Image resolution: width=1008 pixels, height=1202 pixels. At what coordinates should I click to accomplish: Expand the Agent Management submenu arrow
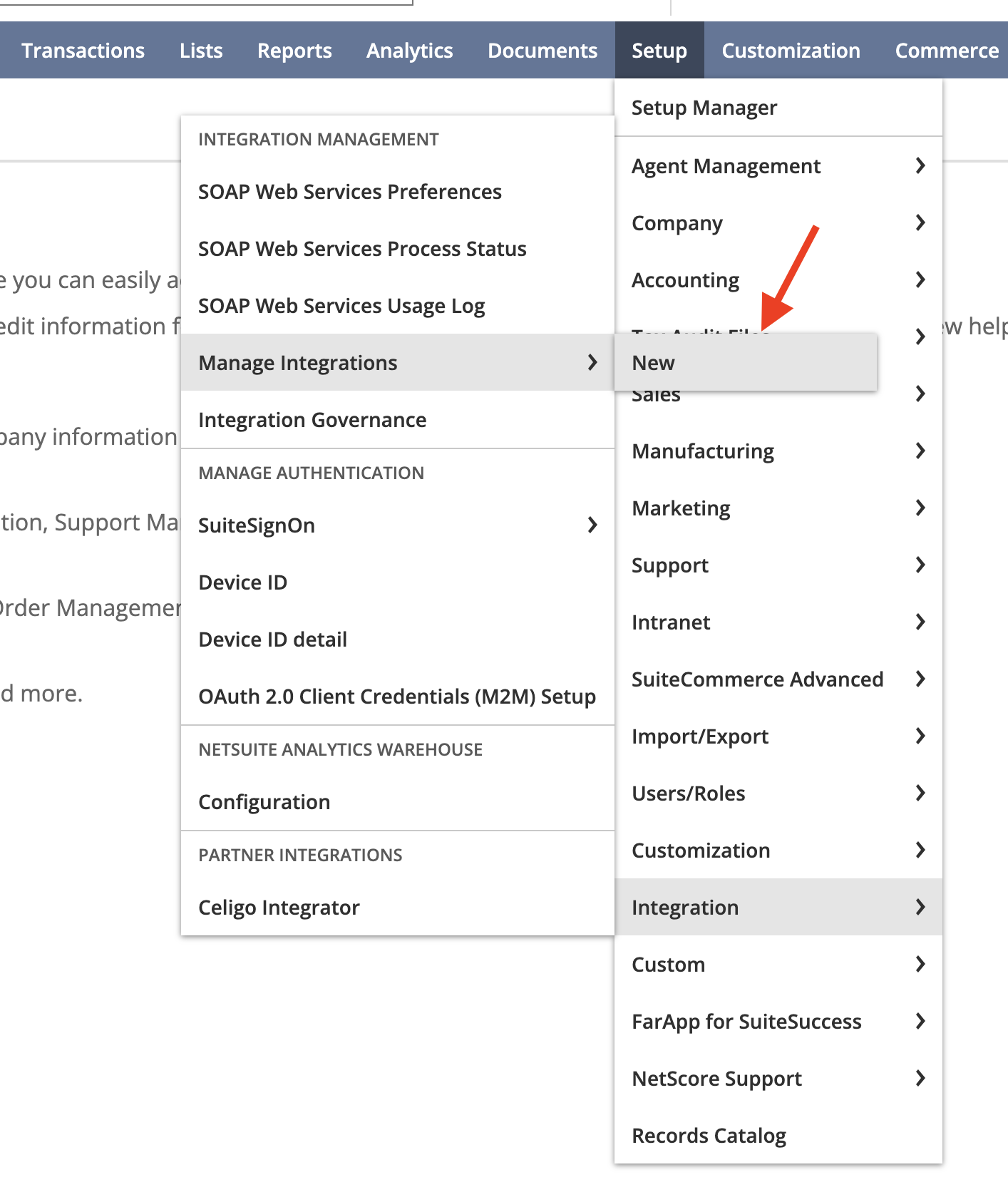coord(920,166)
